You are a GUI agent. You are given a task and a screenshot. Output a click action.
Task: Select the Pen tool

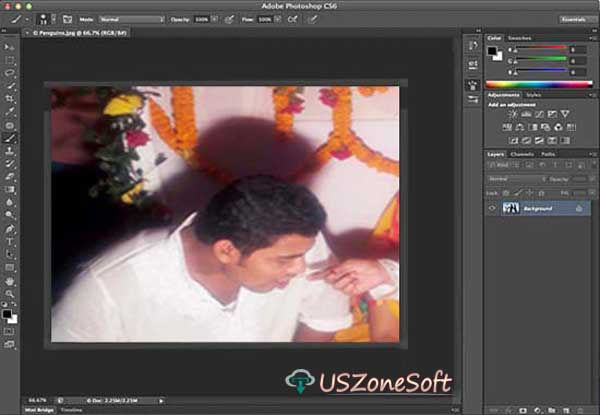tap(10, 229)
